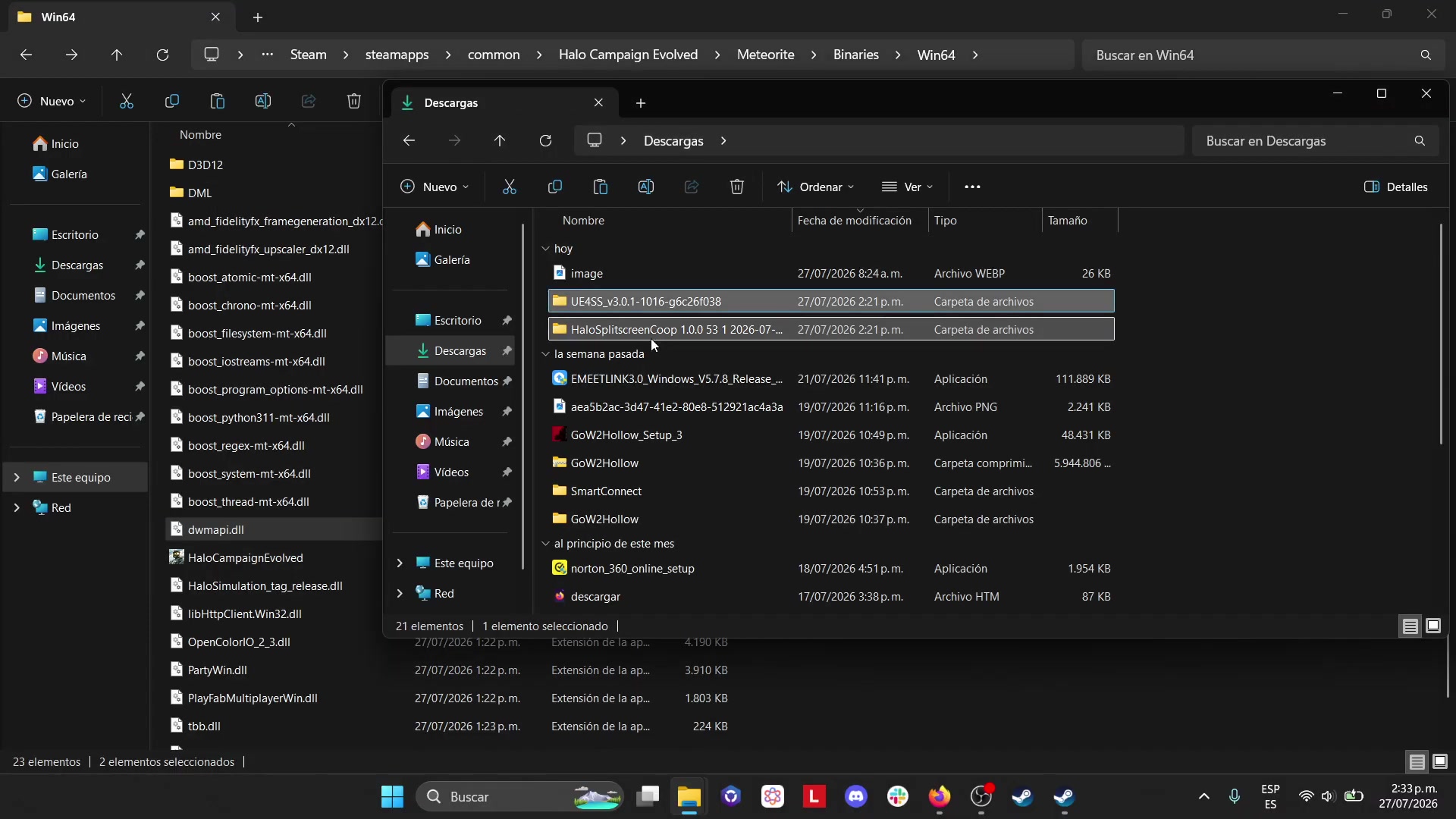
Task: Click 'Binaries' breadcrumb in address bar
Action: click(x=856, y=55)
